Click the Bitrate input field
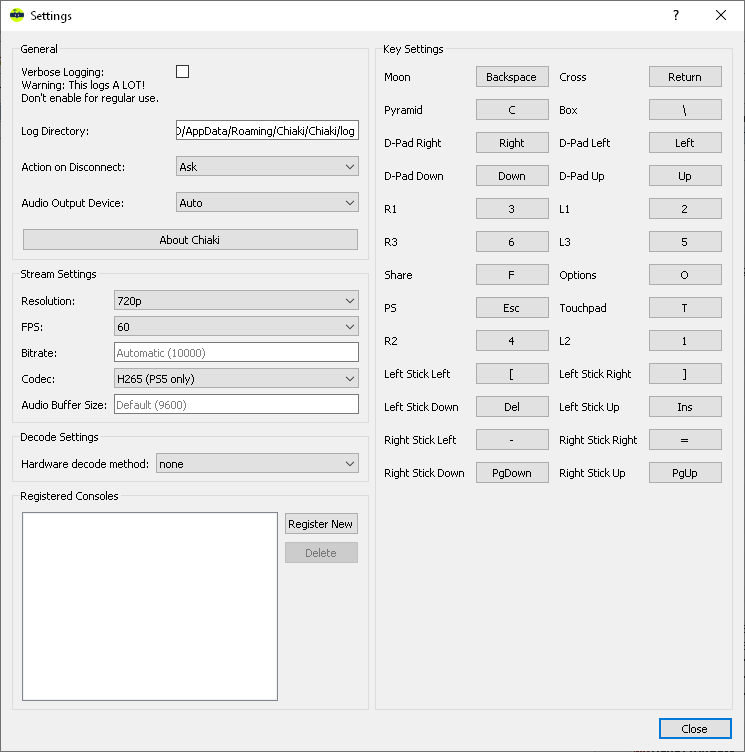The image size is (745, 752). 236,352
